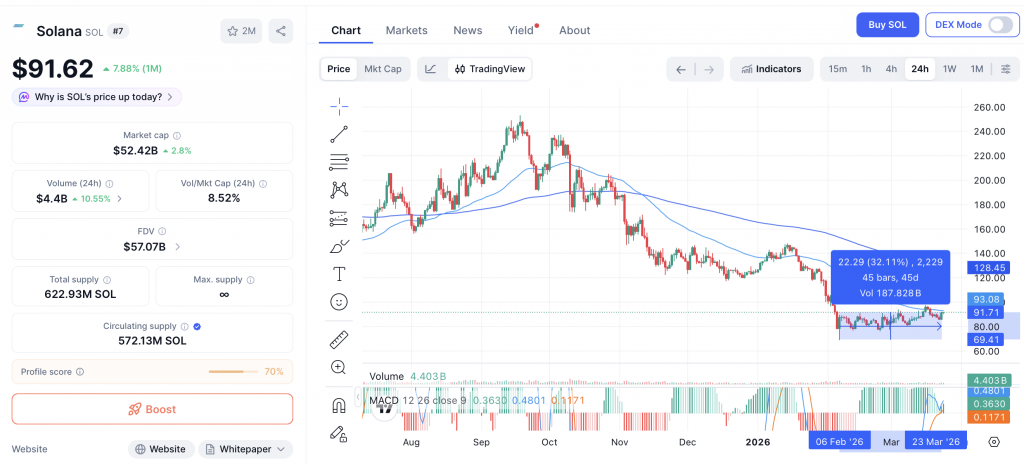Open the Markets tab
Viewport: 1024px width, 464px height.
[x=406, y=30]
